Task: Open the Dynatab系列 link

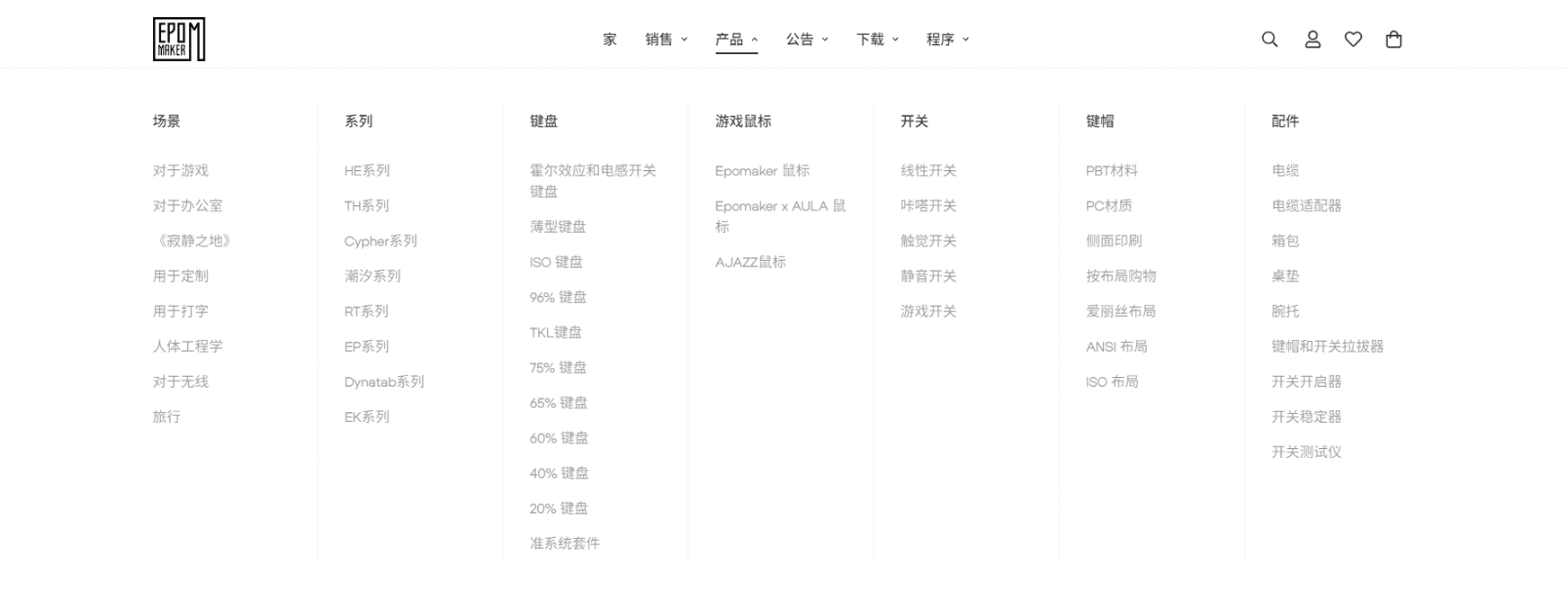Action: [384, 381]
